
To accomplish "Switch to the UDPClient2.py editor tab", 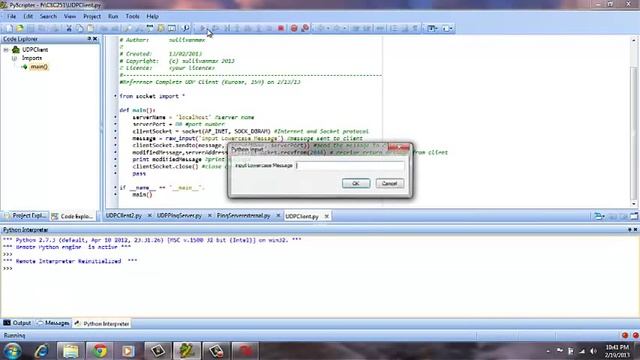I will (x=124, y=216).
